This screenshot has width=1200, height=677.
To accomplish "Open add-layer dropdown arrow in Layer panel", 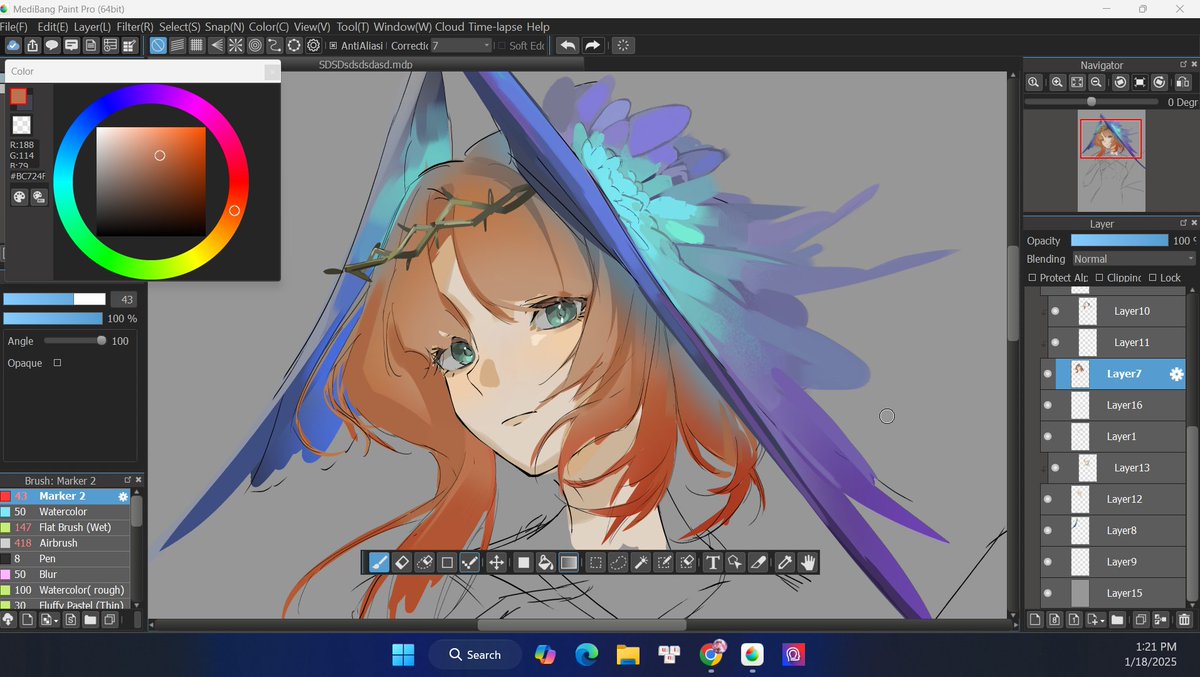I will point(1102,620).
